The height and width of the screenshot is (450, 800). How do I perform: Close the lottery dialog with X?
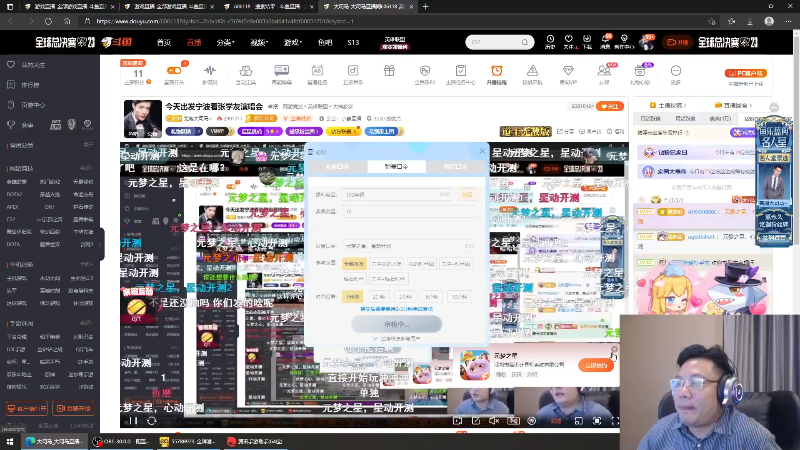[482, 151]
